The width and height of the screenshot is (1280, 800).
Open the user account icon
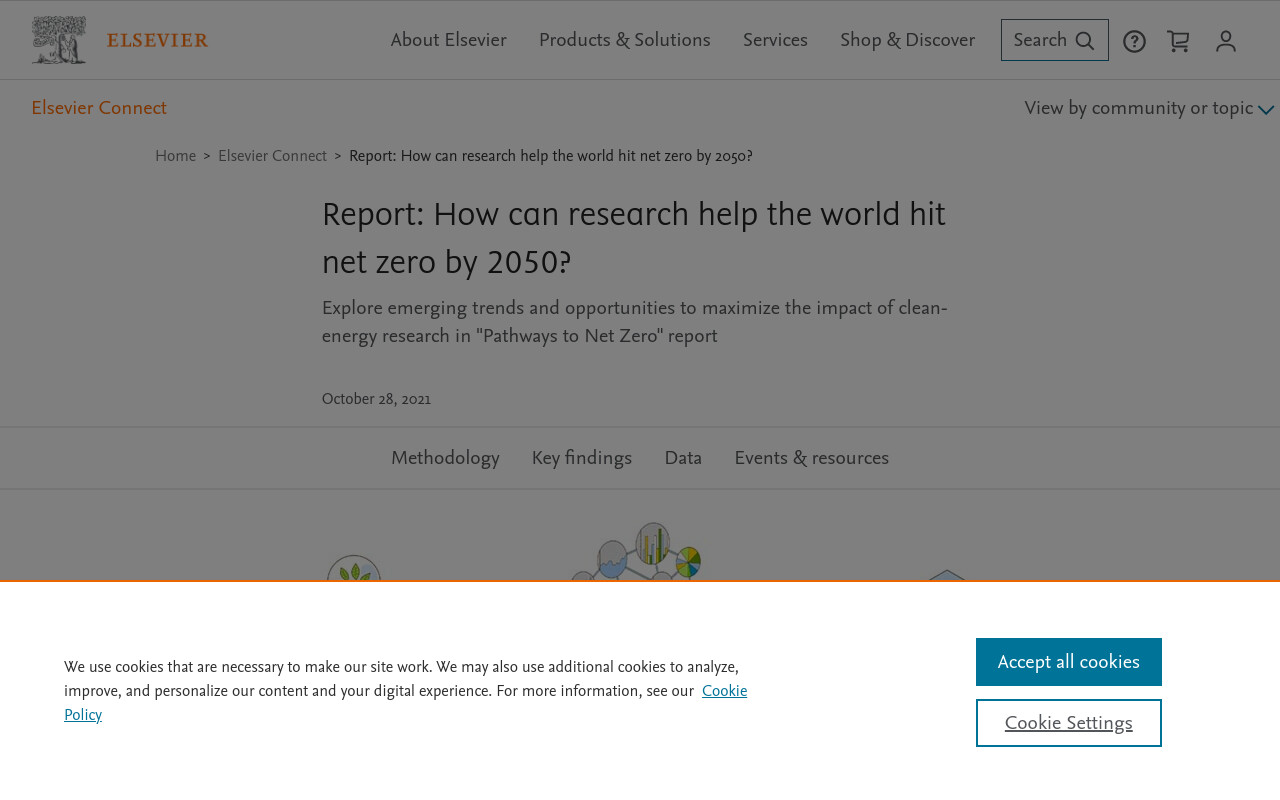coord(1226,41)
